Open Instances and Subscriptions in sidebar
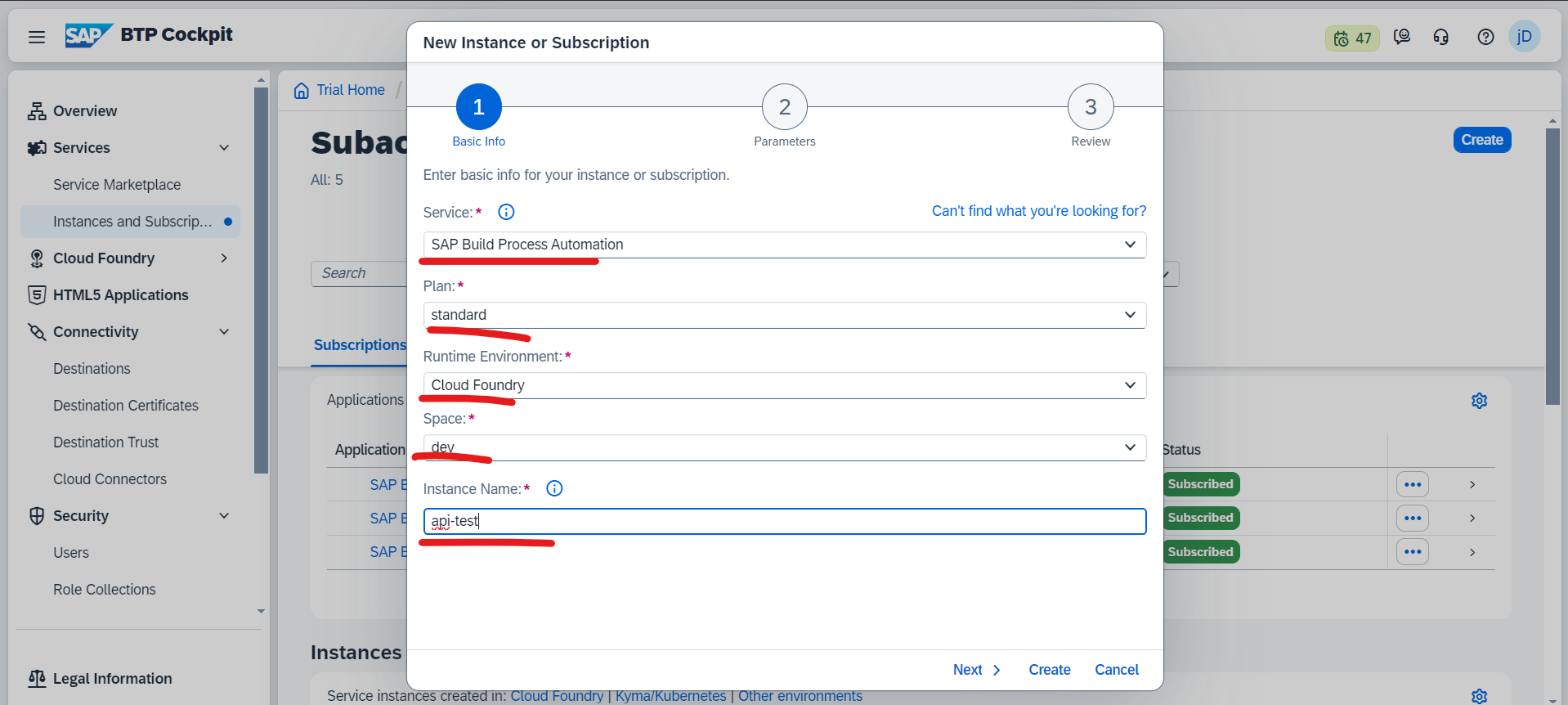Screen dimensions: 1568x705 pyautogui.click(x=131, y=222)
